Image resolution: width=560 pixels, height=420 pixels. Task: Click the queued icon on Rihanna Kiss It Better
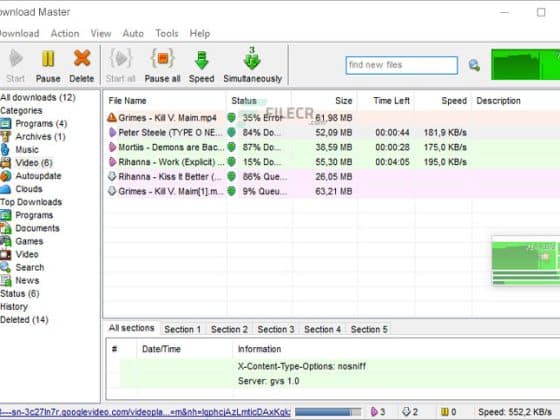(112, 176)
